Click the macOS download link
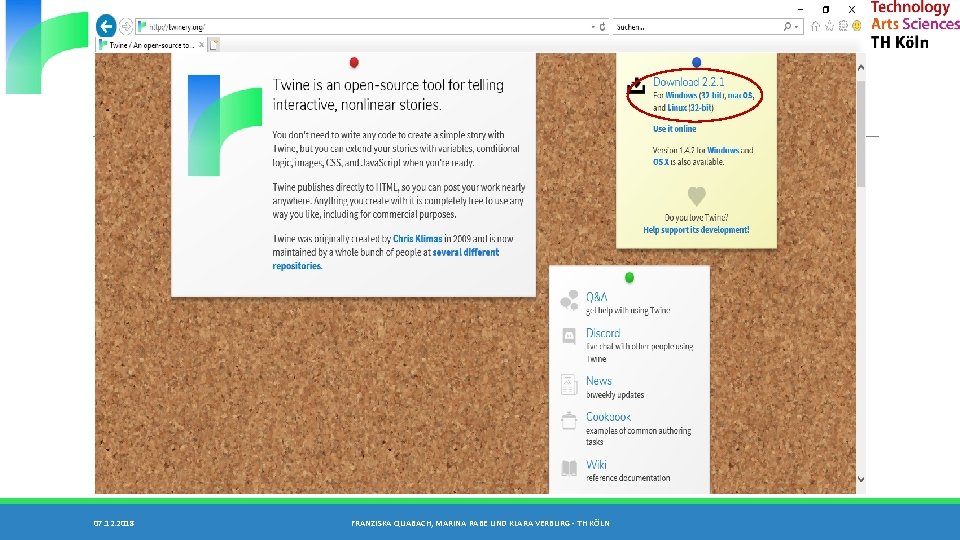This screenshot has height=540, width=960. pos(739,96)
